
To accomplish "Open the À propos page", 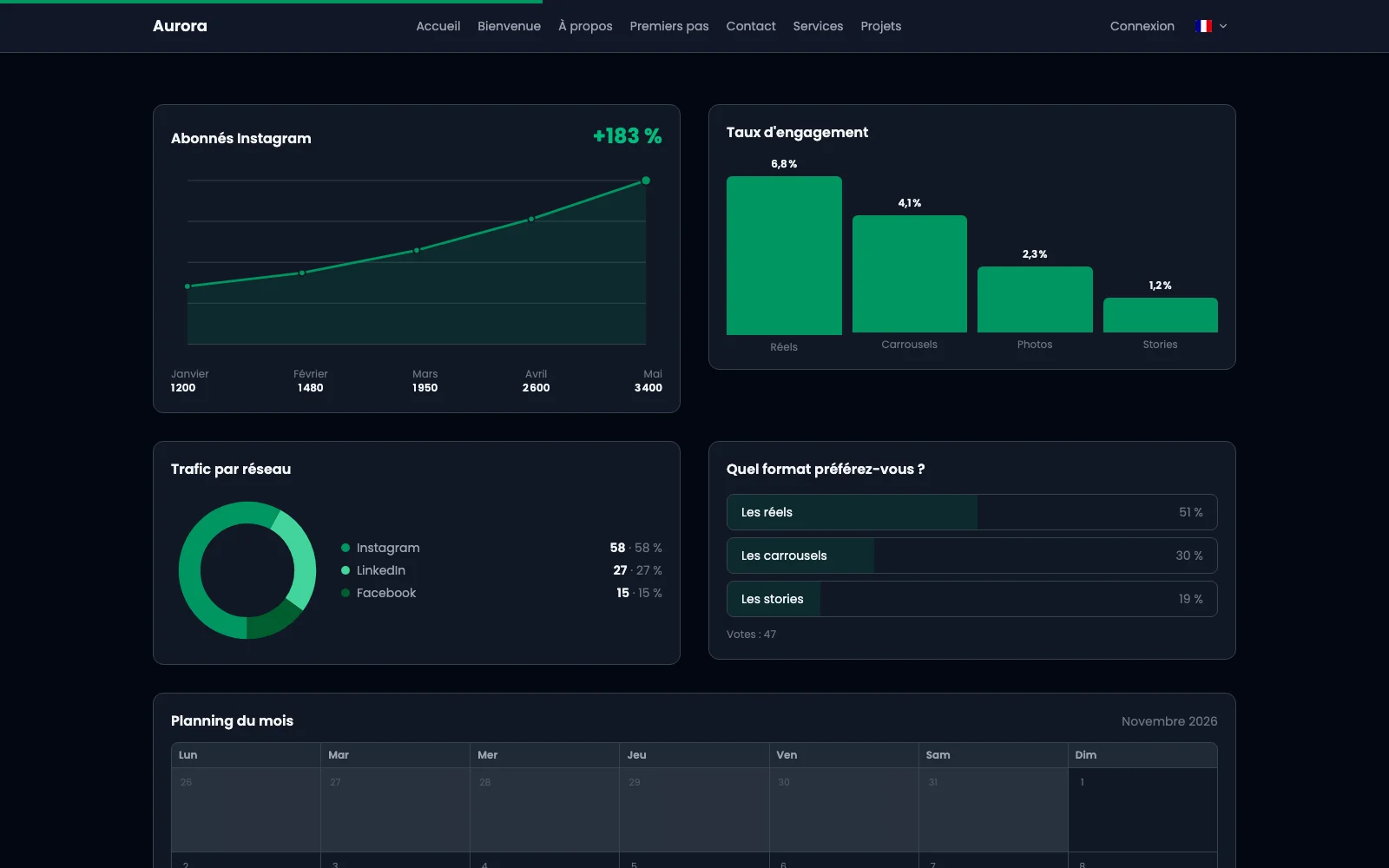I will pos(585,26).
